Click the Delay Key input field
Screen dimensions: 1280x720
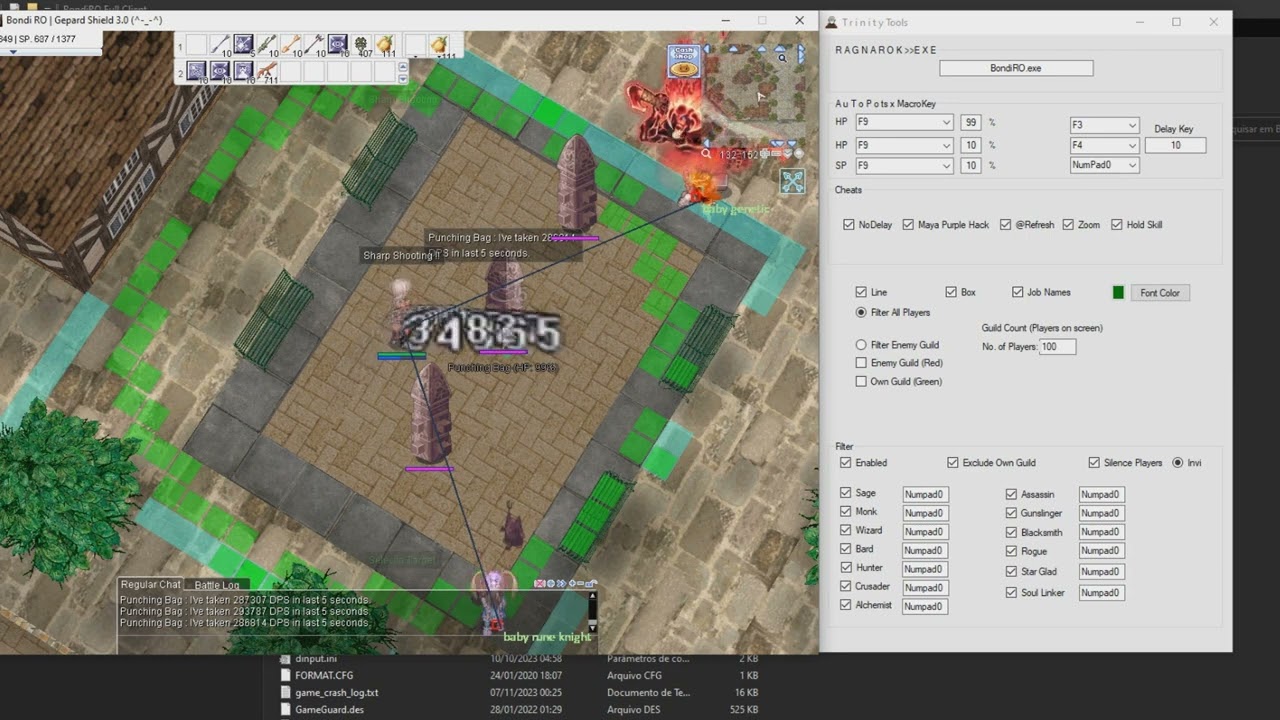[1175, 145]
